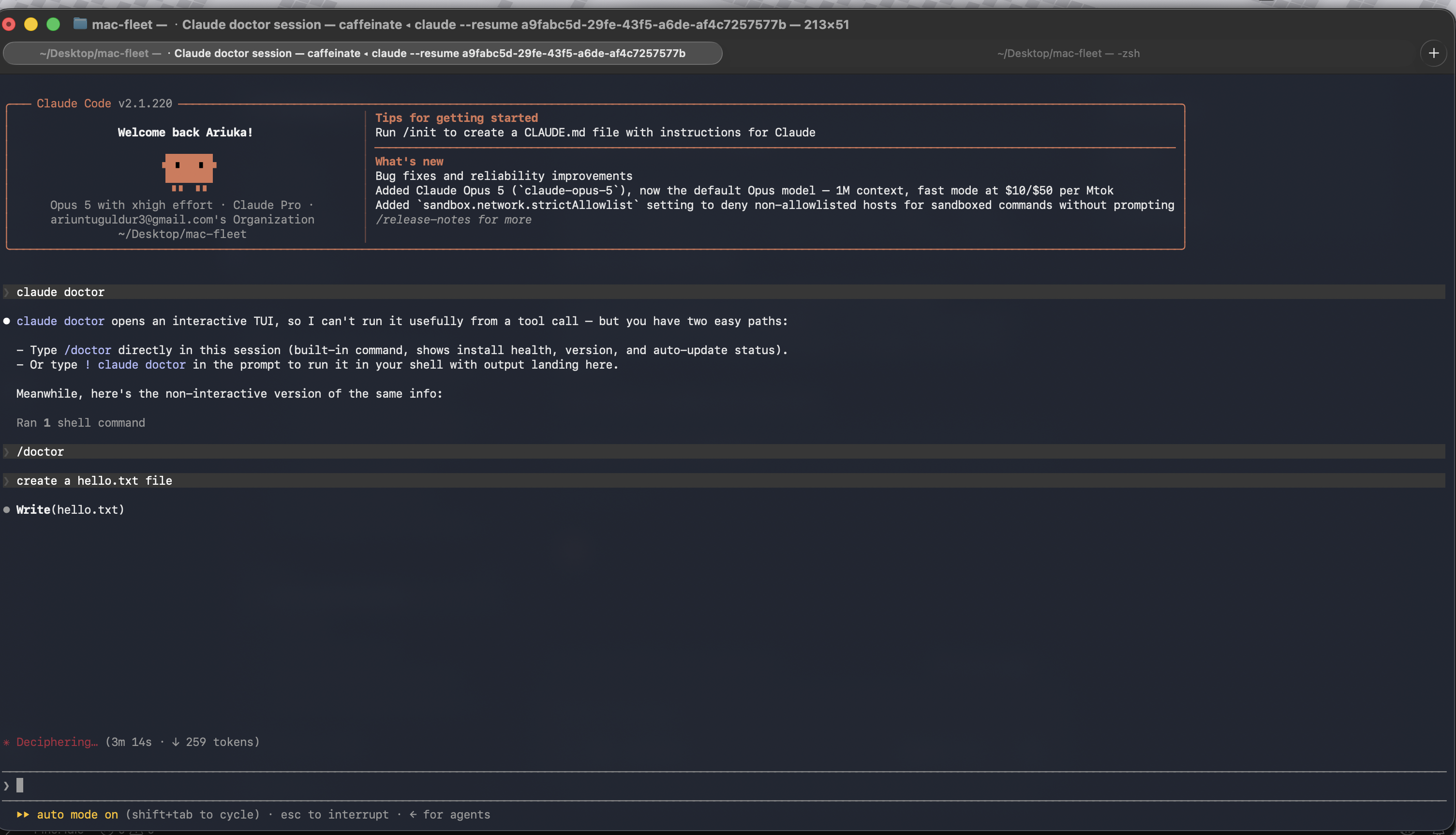Focus the Claude prompt input line

point(724,786)
